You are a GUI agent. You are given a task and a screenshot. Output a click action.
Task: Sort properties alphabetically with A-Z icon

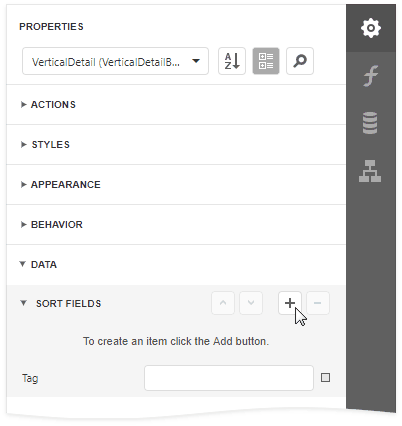point(232,61)
